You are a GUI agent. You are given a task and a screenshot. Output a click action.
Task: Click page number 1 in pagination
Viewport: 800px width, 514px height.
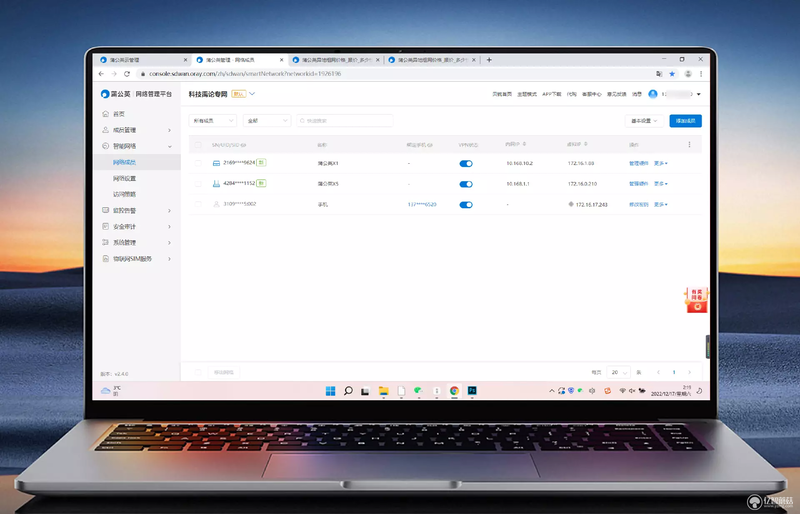tap(674, 373)
